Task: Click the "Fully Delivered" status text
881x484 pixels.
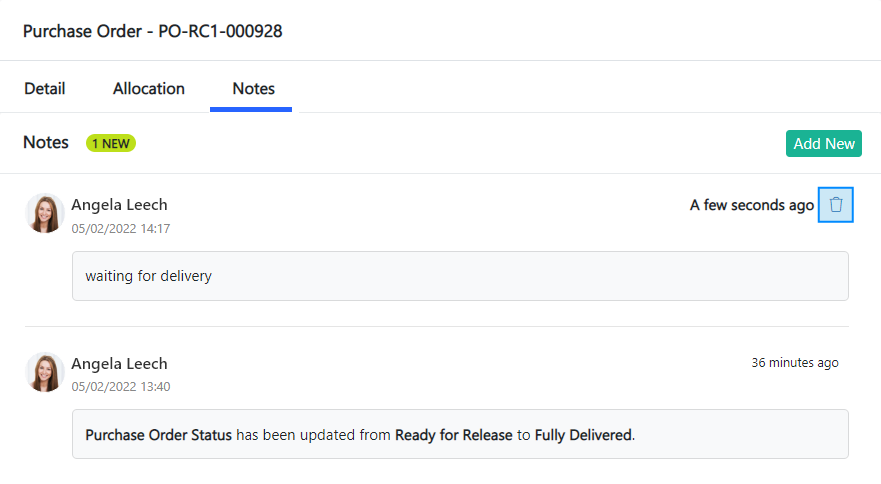Action: point(583,435)
